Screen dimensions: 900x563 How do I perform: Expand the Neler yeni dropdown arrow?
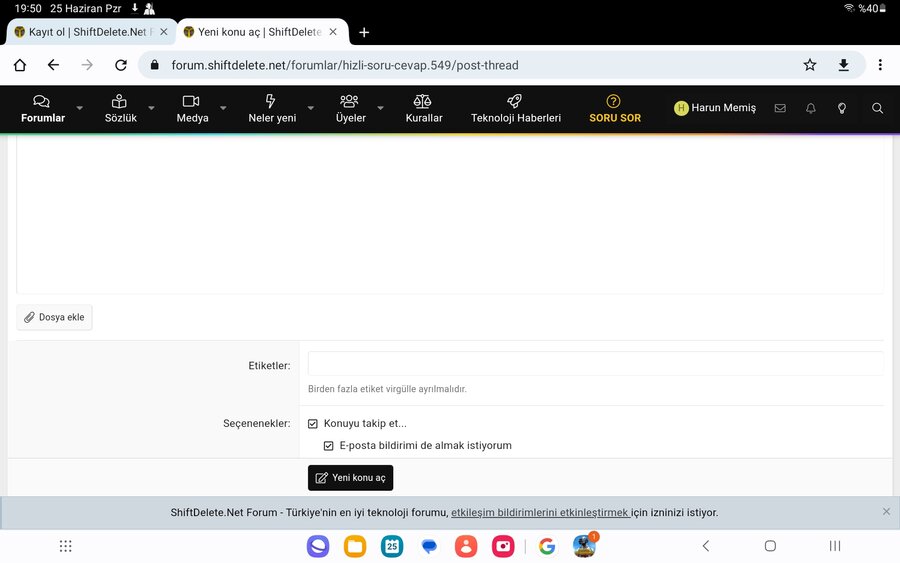(311, 108)
